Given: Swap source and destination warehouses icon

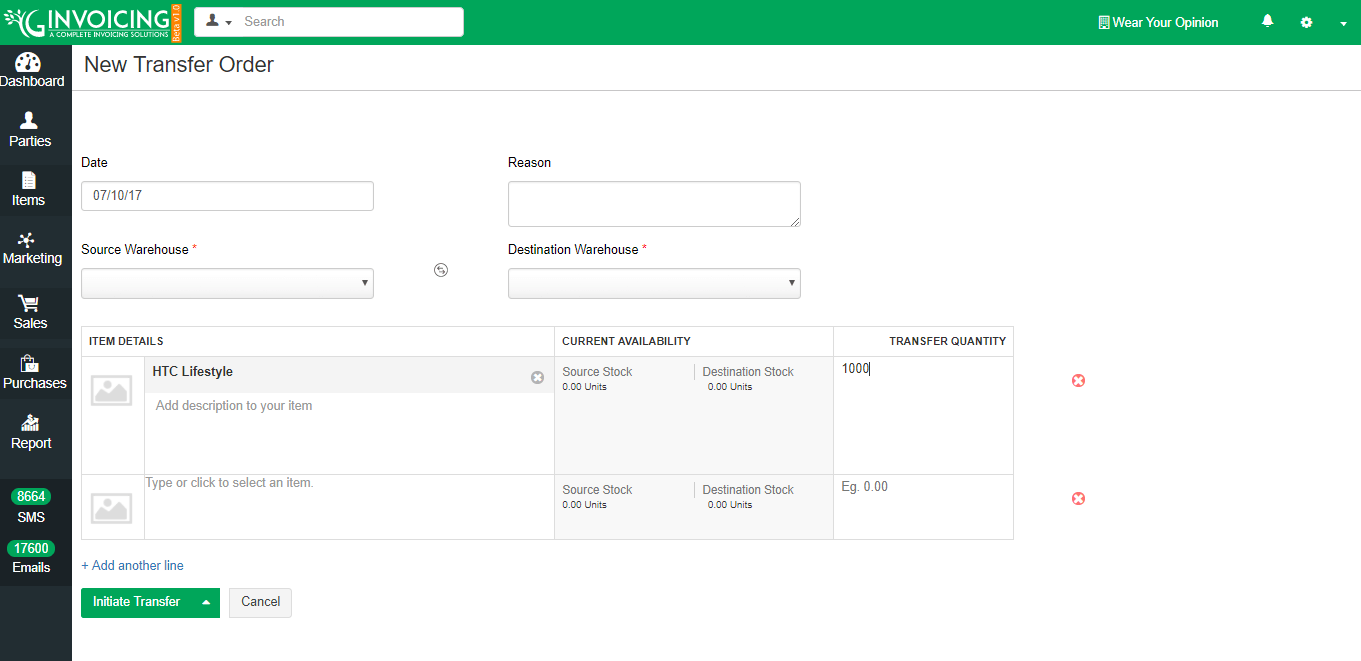Looking at the screenshot, I should click(441, 270).
